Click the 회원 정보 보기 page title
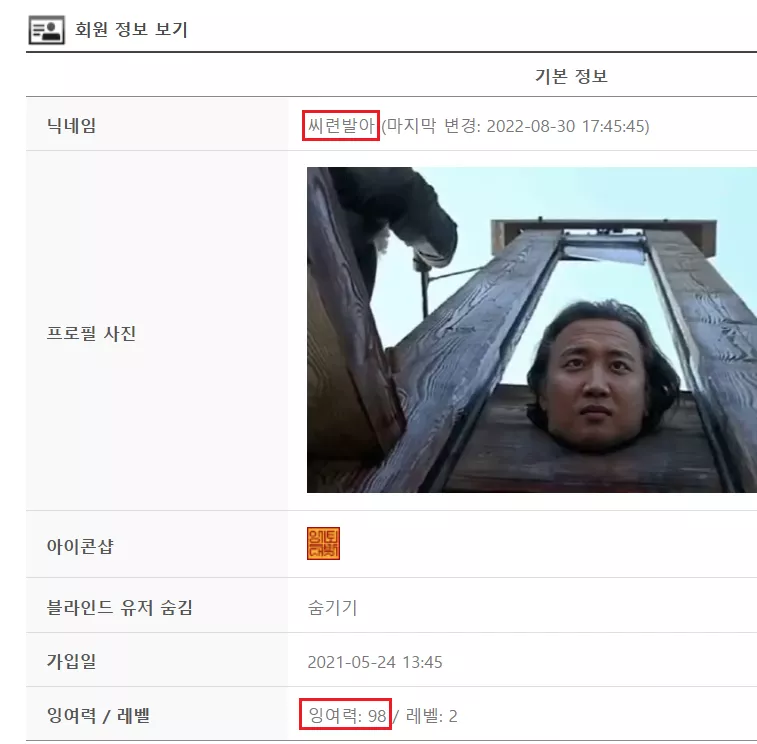Screen dimensions: 757x744 pyautogui.click(x=131, y=29)
